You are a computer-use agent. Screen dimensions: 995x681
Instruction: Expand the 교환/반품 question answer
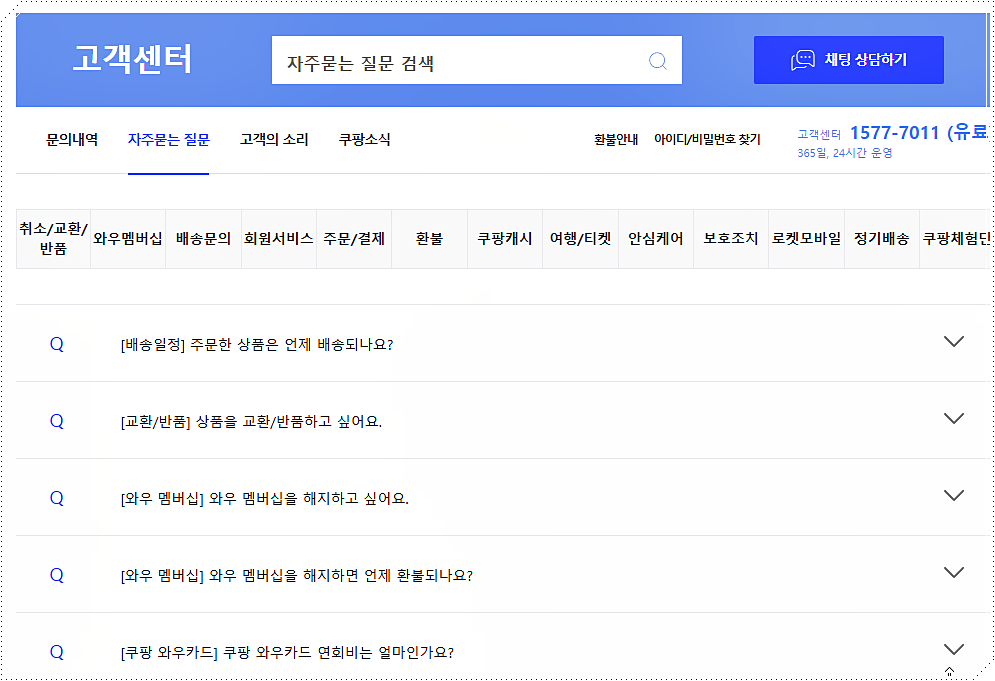coord(953,419)
